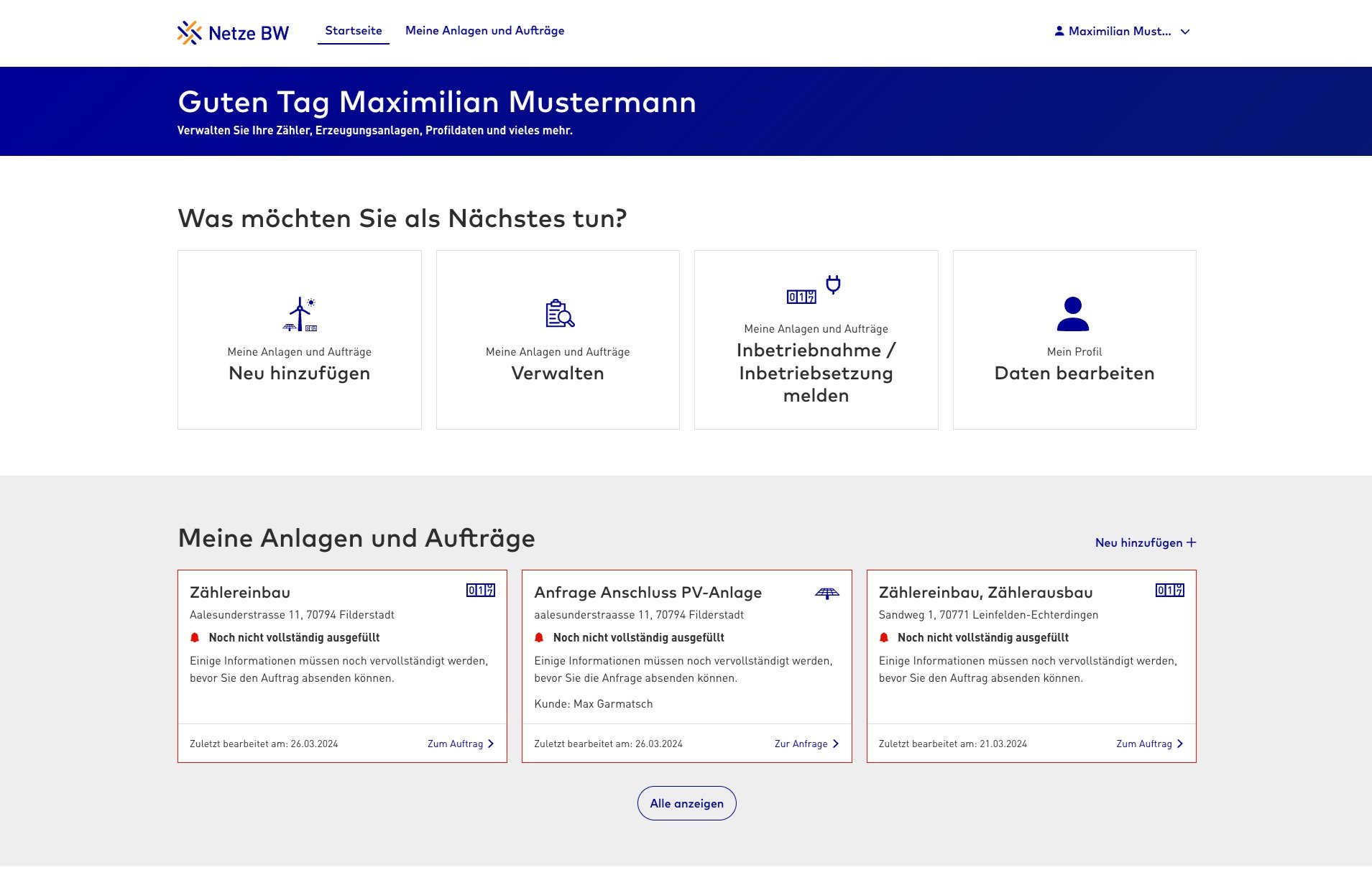
Task: Click Sandweg 1, 70771 Leinfelden-Echterdingen address
Action: 988,614
